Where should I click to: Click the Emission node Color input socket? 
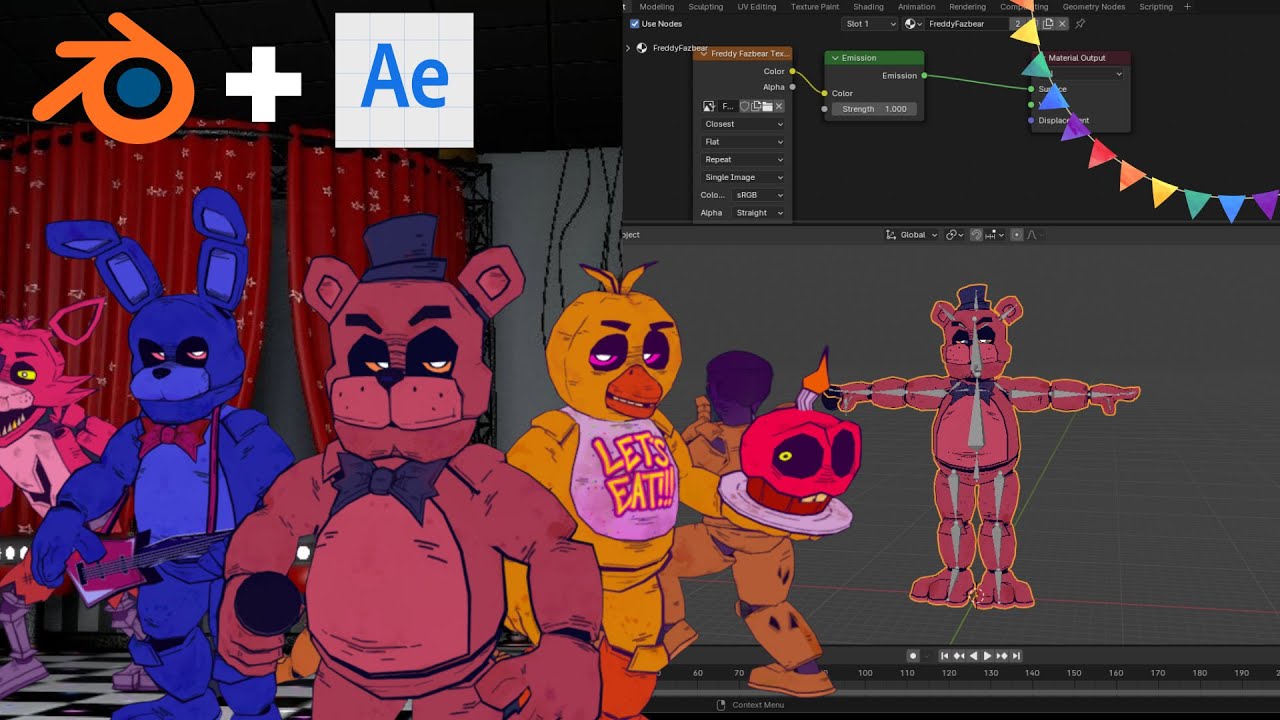point(824,93)
